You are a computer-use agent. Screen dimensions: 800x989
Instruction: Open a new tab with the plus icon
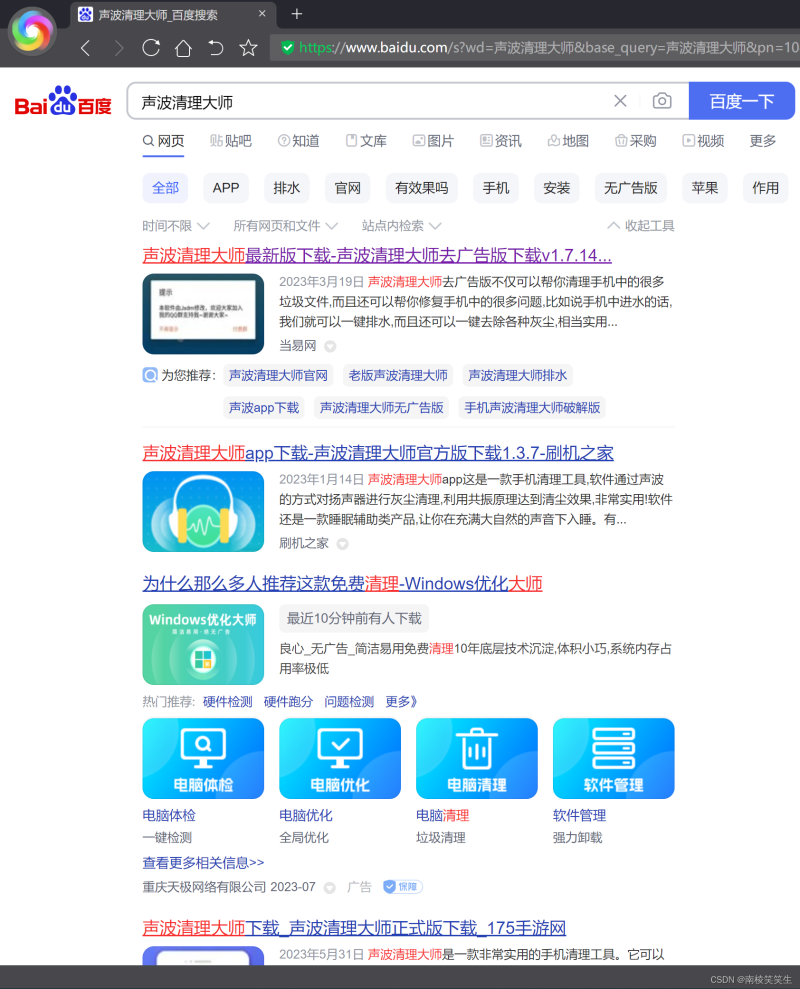[297, 14]
